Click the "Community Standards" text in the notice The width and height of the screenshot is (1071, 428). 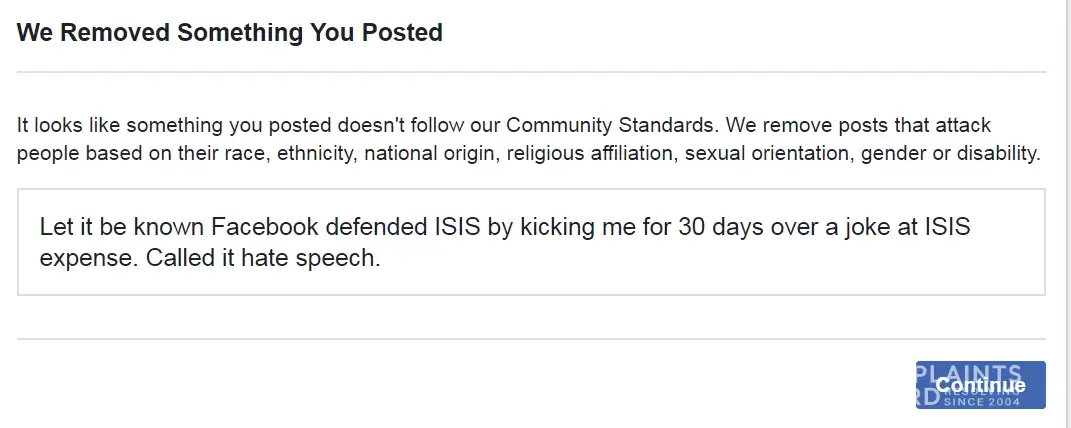tap(612, 126)
